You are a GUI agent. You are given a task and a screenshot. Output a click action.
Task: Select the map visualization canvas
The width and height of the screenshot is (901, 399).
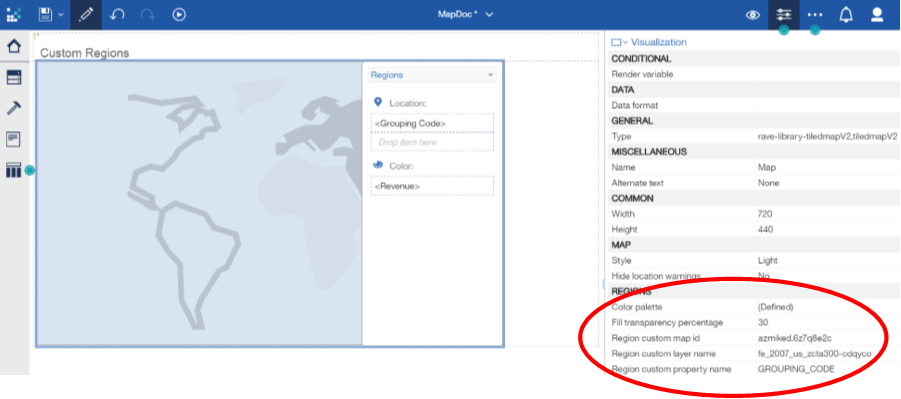(199, 204)
